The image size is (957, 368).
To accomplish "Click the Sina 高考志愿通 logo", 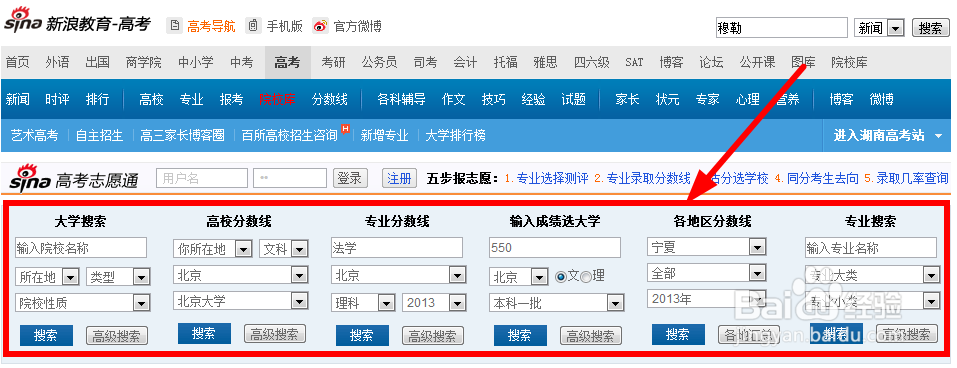I will point(74,178).
